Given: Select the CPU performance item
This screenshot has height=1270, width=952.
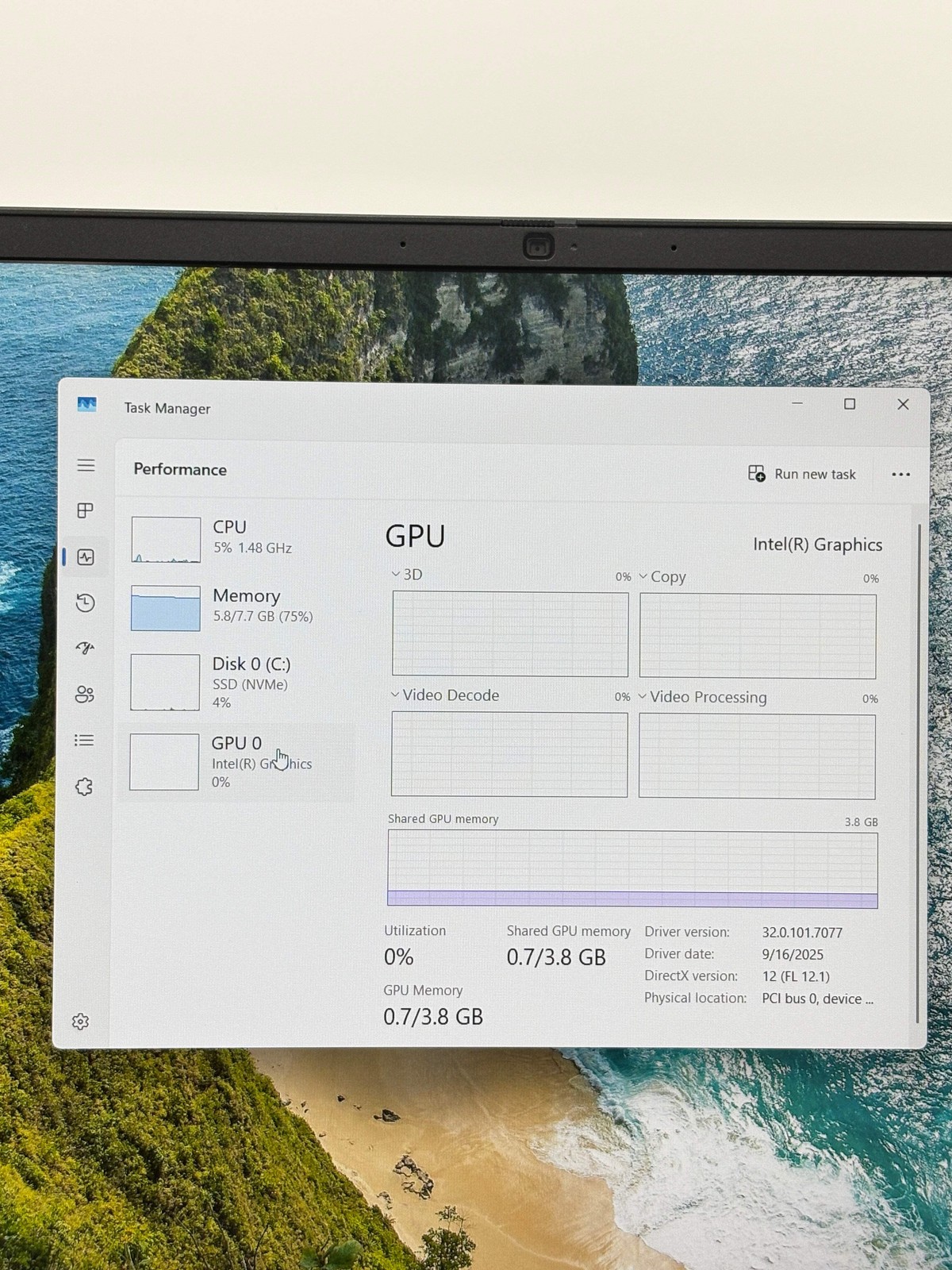Looking at the screenshot, I should pos(238,539).
